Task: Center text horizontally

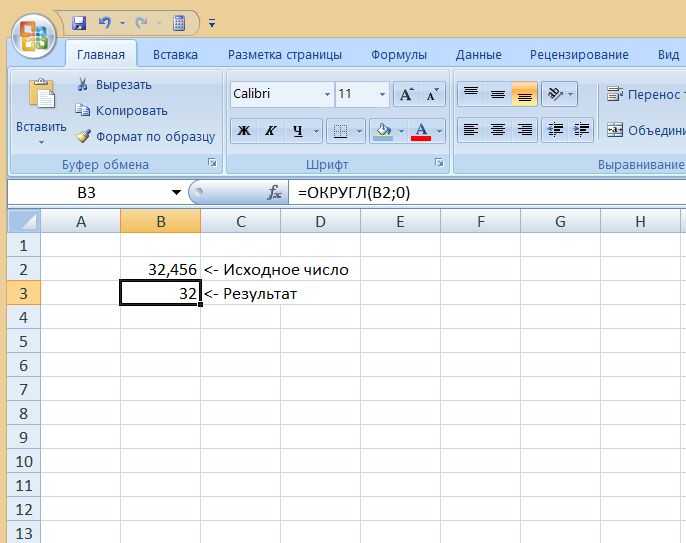Action: point(497,130)
